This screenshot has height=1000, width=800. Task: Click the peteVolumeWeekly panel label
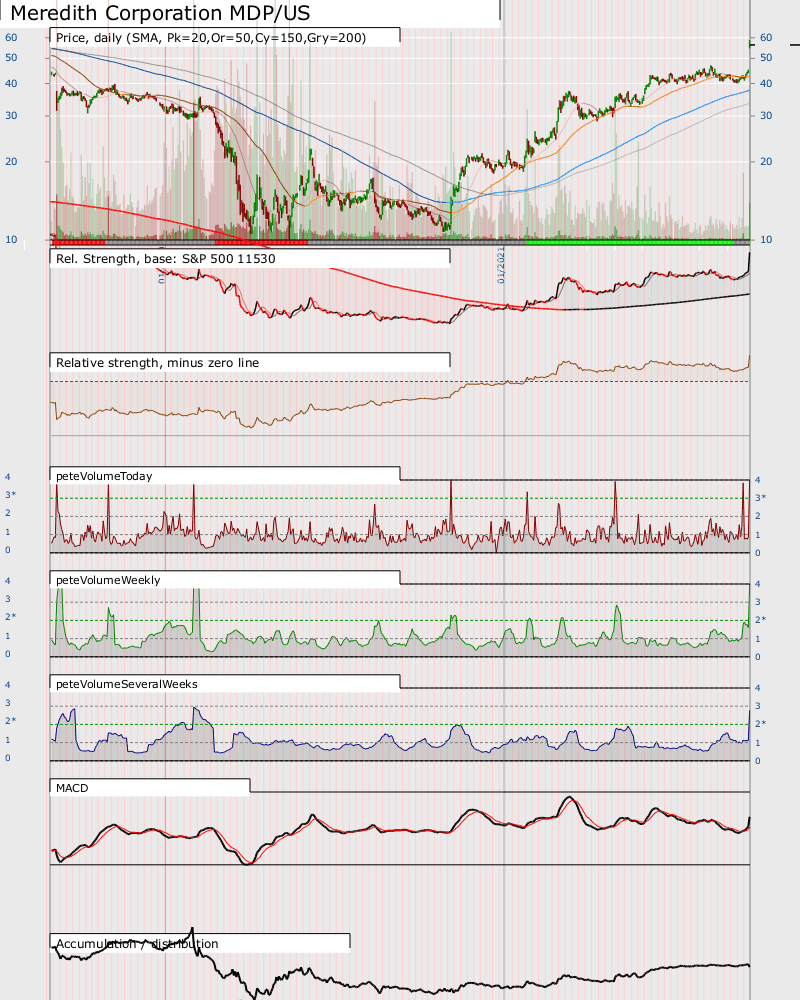pyautogui.click(x=108, y=580)
